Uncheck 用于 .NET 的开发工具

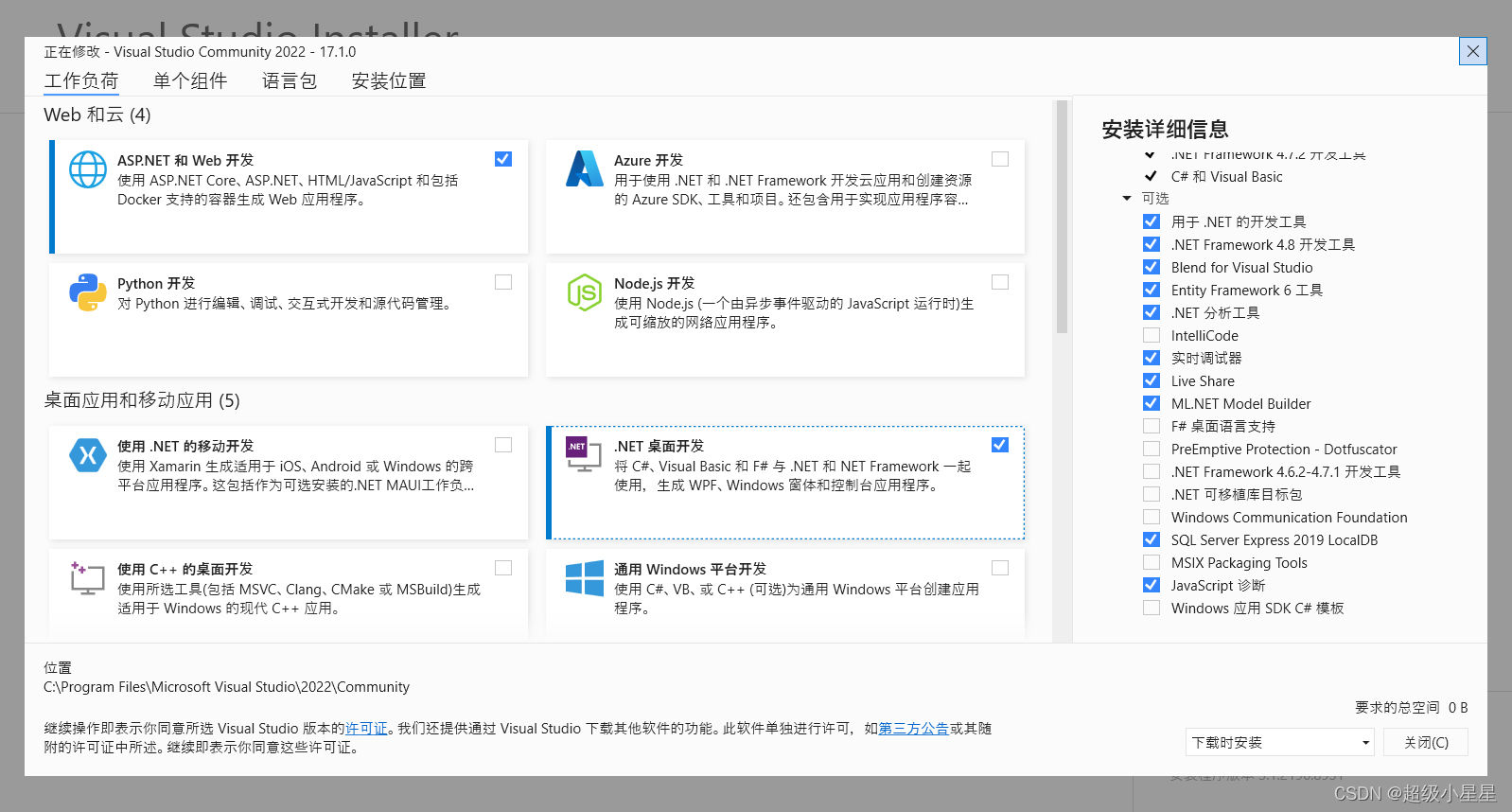pyautogui.click(x=1152, y=221)
